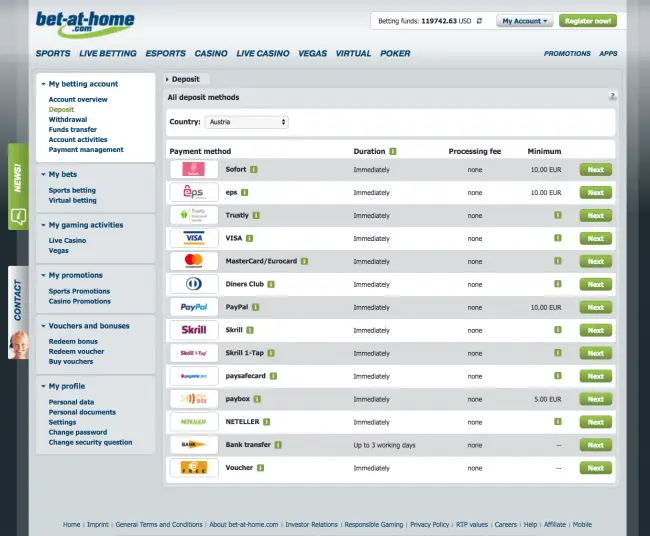Image resolution: width=650 pixels, height=536 pixels.
Task: Open the Withdrawal link in sidebar
Action: (69, 119)
